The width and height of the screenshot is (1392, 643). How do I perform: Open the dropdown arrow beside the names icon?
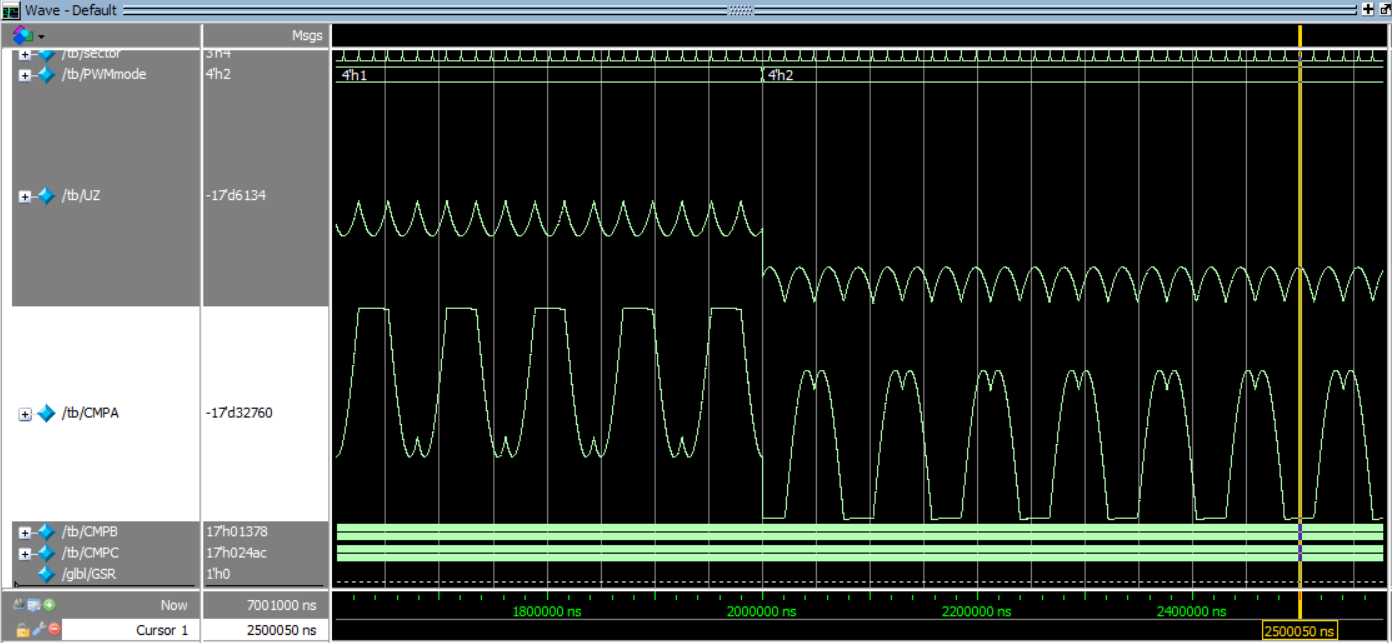pyautogui.click(x=41, y=36)
